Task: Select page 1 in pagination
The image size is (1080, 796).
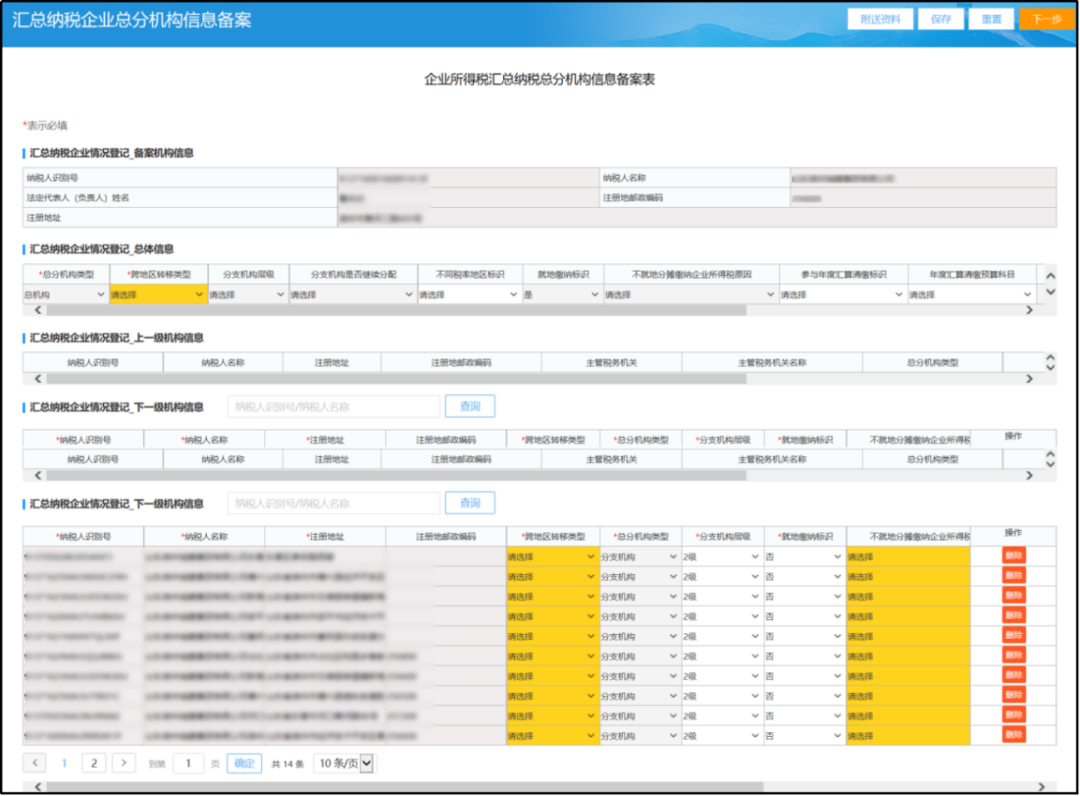Action: [65, 763]
